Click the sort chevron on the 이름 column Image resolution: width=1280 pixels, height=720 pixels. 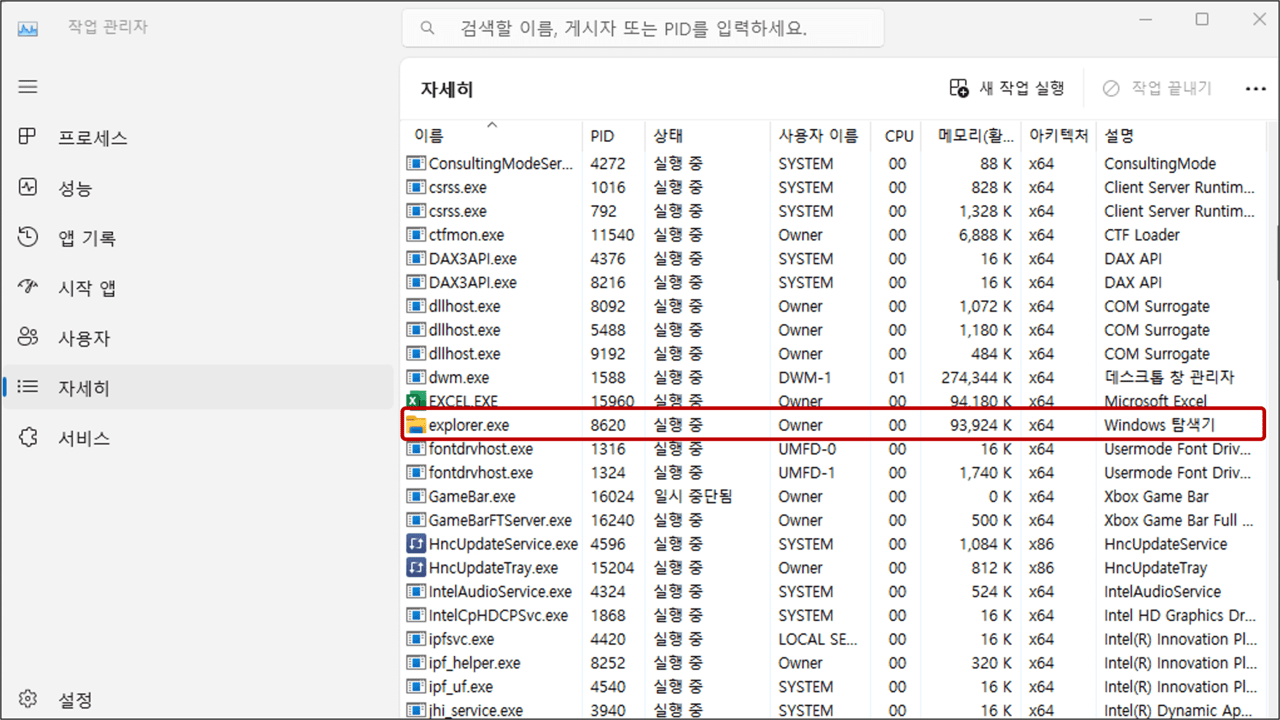pos(491,126)
